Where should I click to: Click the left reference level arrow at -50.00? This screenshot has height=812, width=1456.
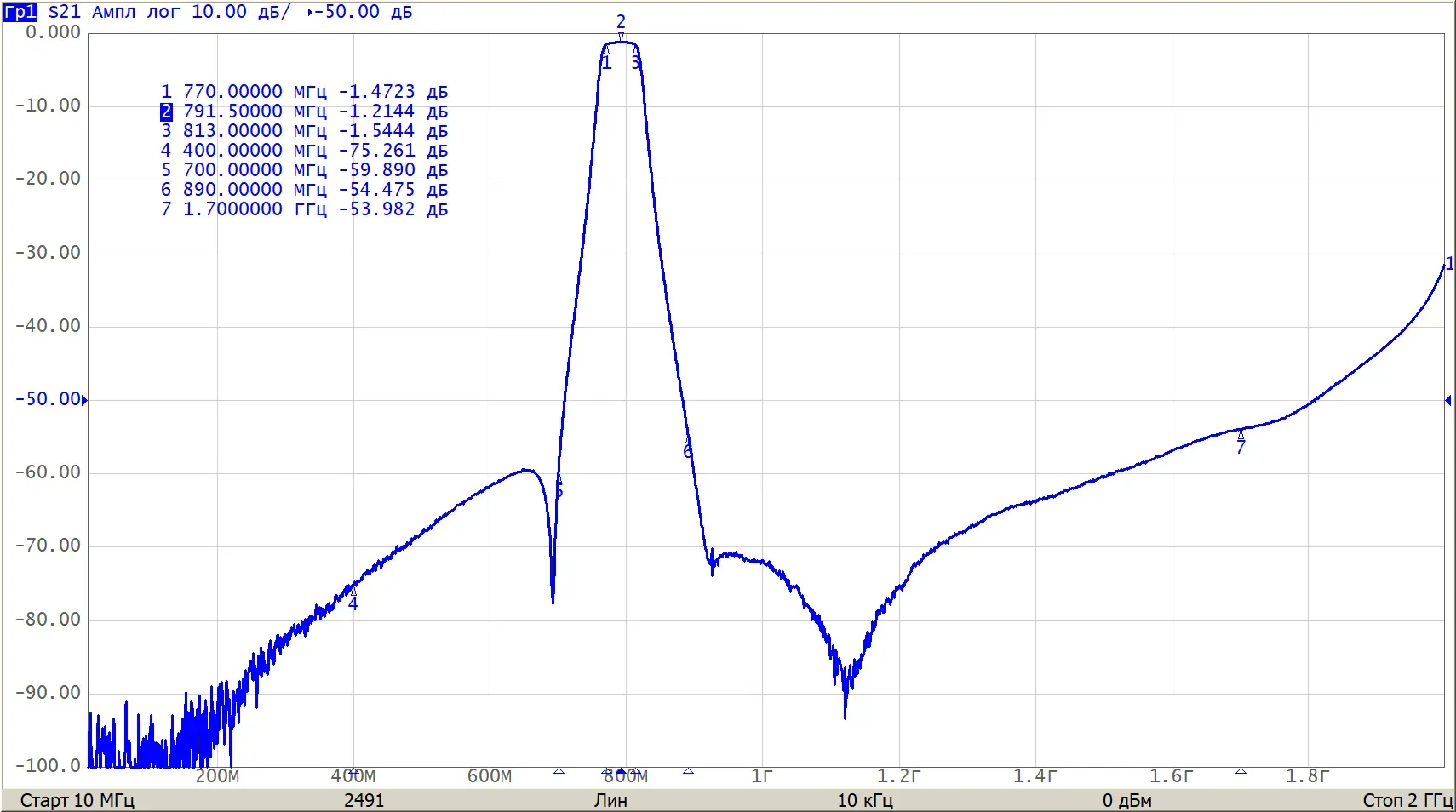pos(84,400)
